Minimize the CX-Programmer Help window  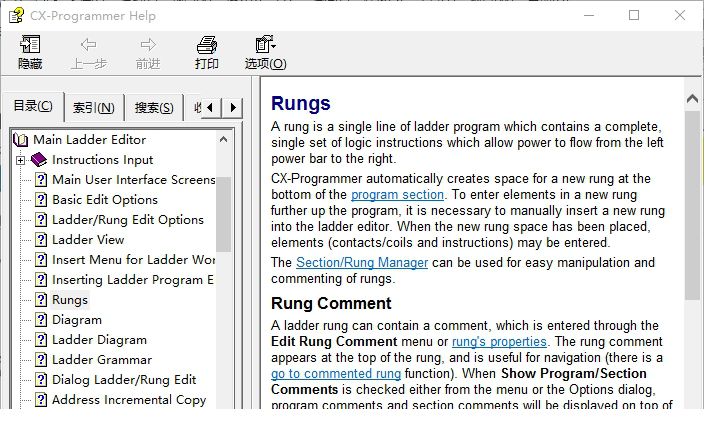(589, 15)
